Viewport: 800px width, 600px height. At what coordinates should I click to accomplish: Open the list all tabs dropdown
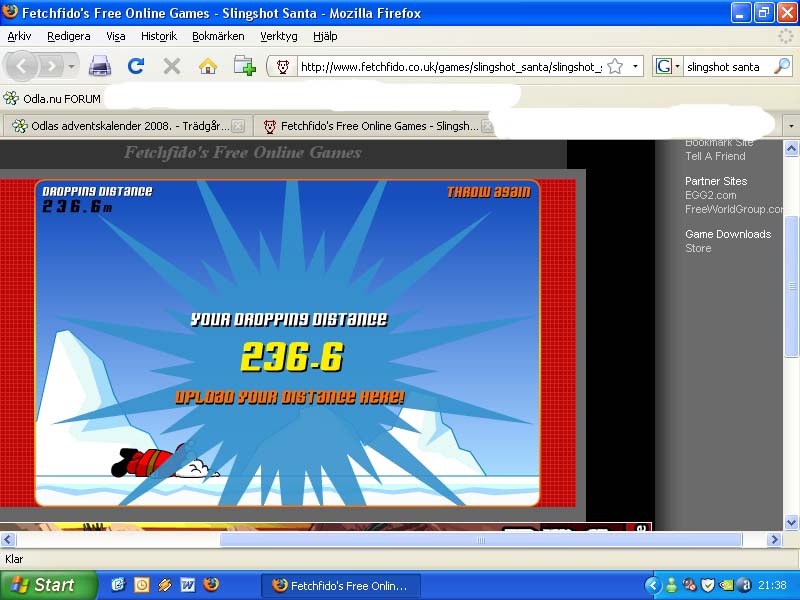(791, 126)
